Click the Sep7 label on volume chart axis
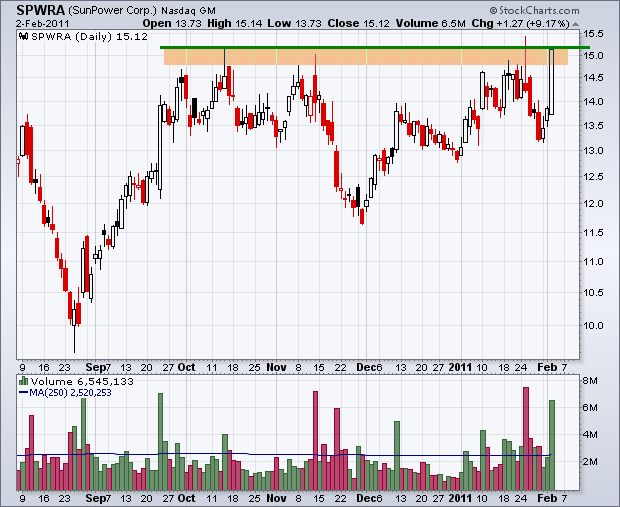The image size is (620, 507). pos(98,498)
